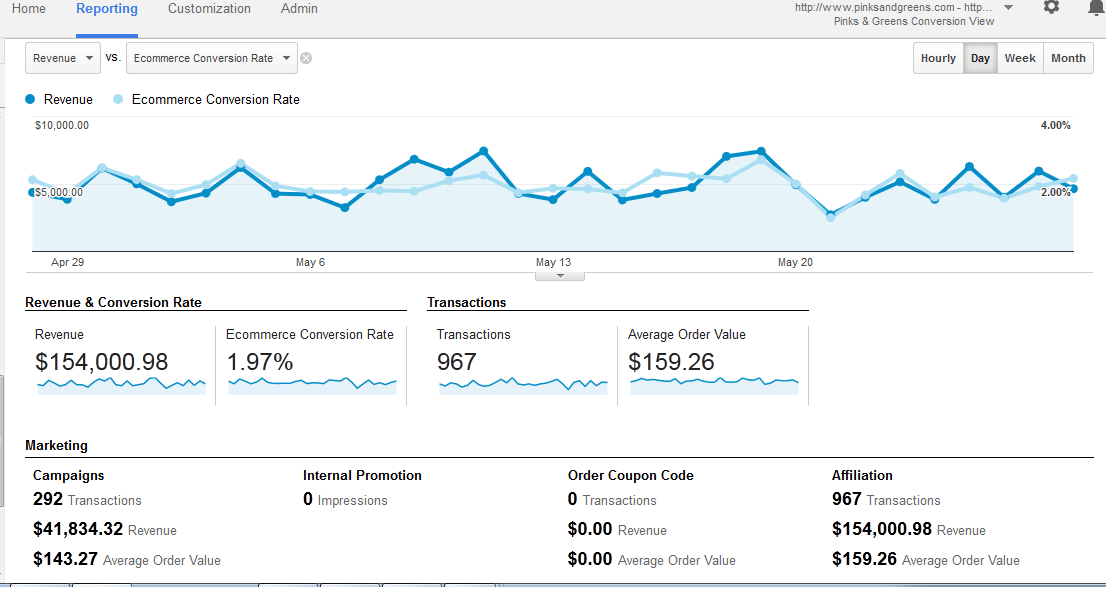Viewport: 1112px width, 598px height.
Task: Click the Ecommerce Conversion Rate legend dot
Action: 119,99
